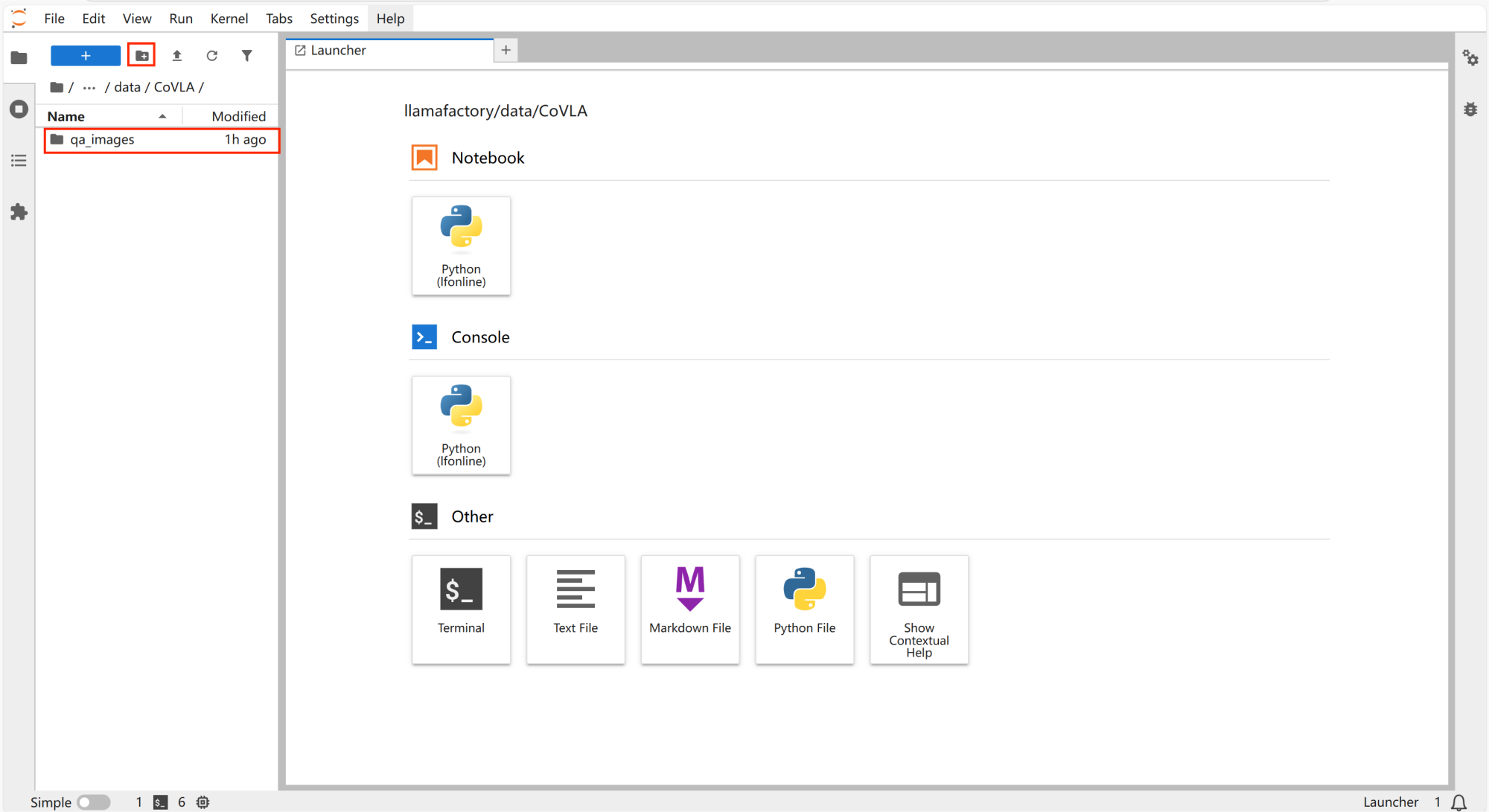
Task: Open the debugger bug icon panel
Action: click(1470, 109)
